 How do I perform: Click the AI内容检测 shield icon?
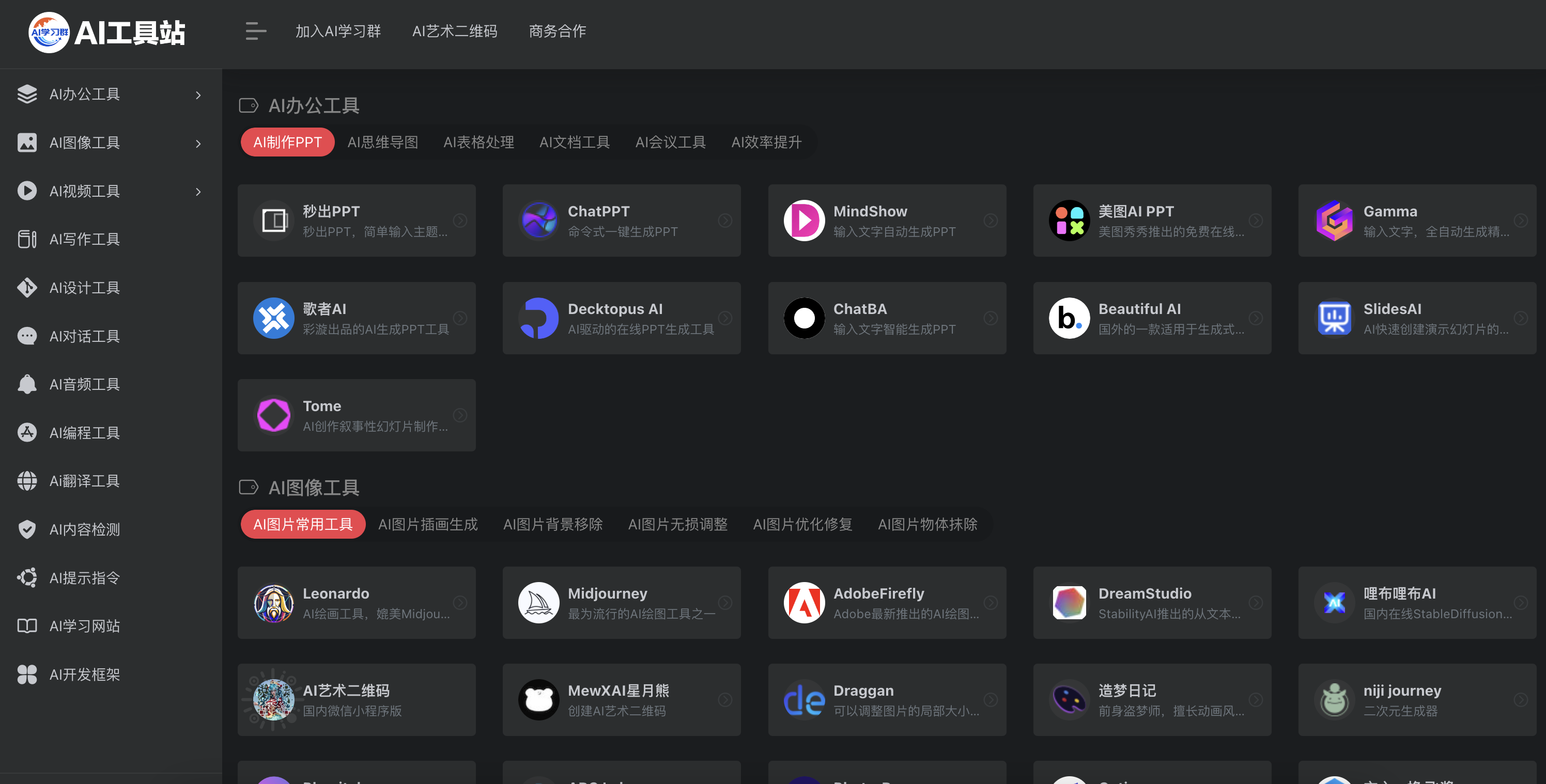[27, 529]
